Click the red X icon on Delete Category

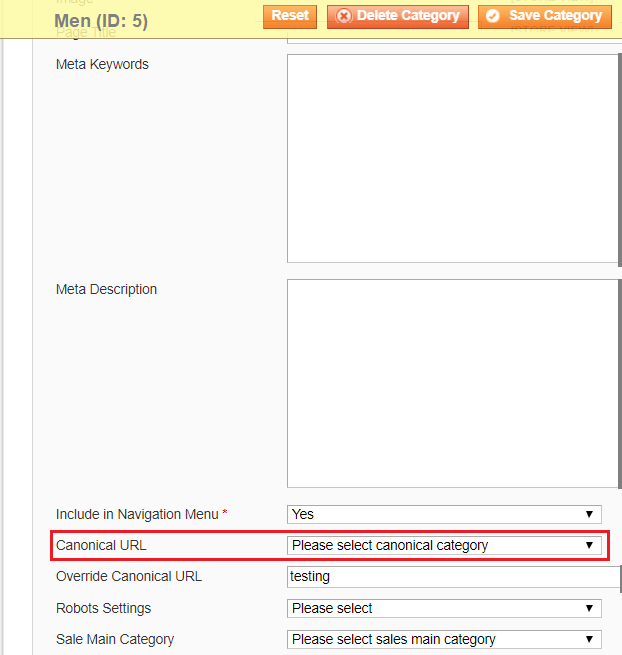point(344,17)
